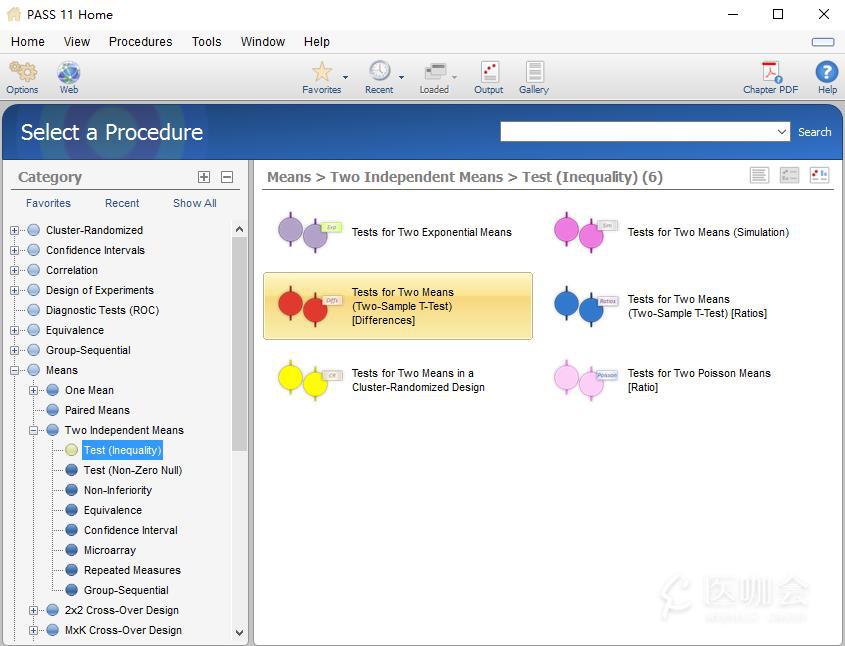Expand the Correlation category
Screen dimensions: 845x646
[x=15, y=270]
